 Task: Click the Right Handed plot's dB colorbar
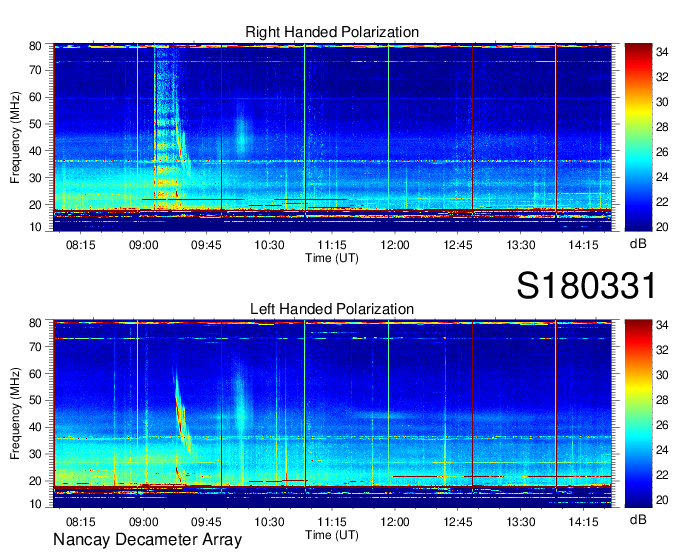pos(638,137)
